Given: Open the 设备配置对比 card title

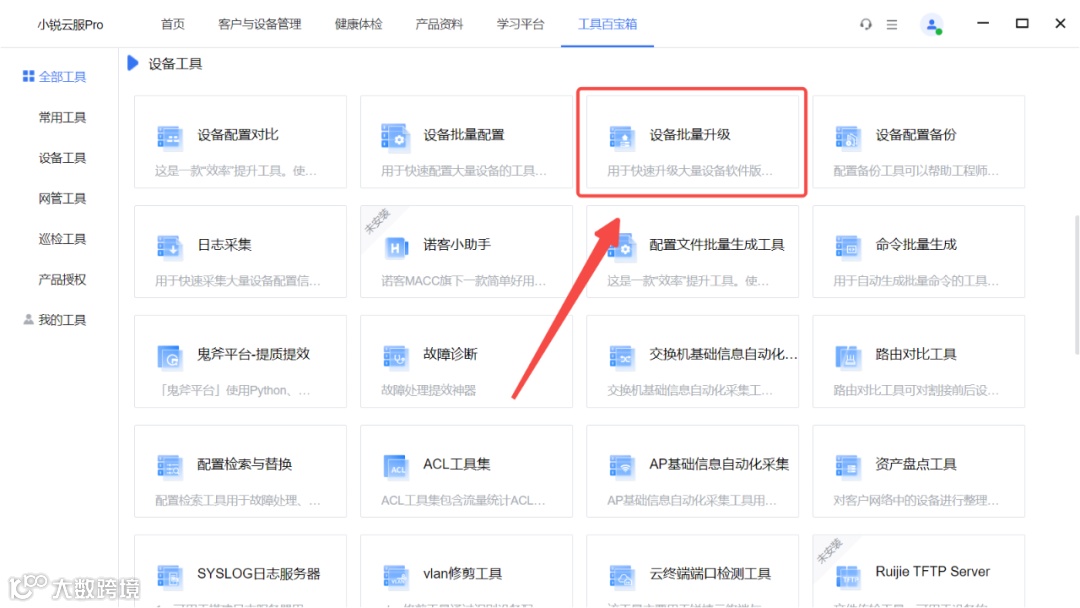Looking at the screenshot, I should point(238,135).
